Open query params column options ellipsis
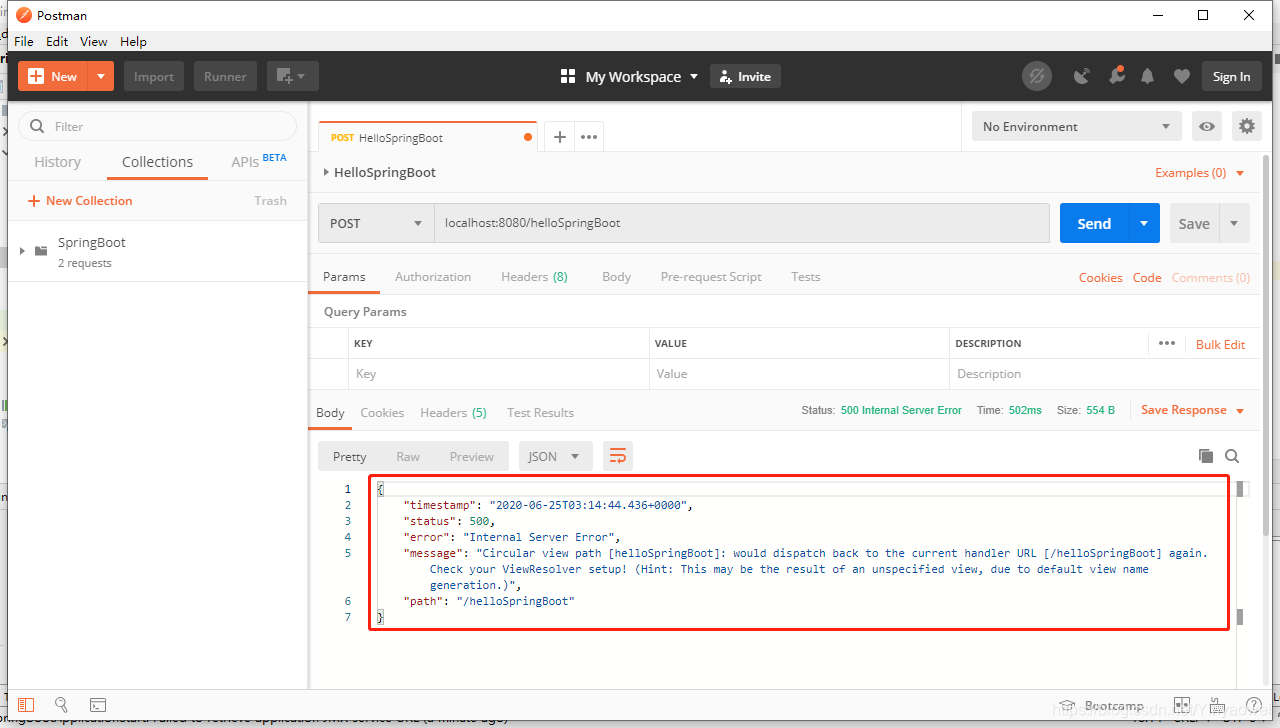 point(1167,343)
